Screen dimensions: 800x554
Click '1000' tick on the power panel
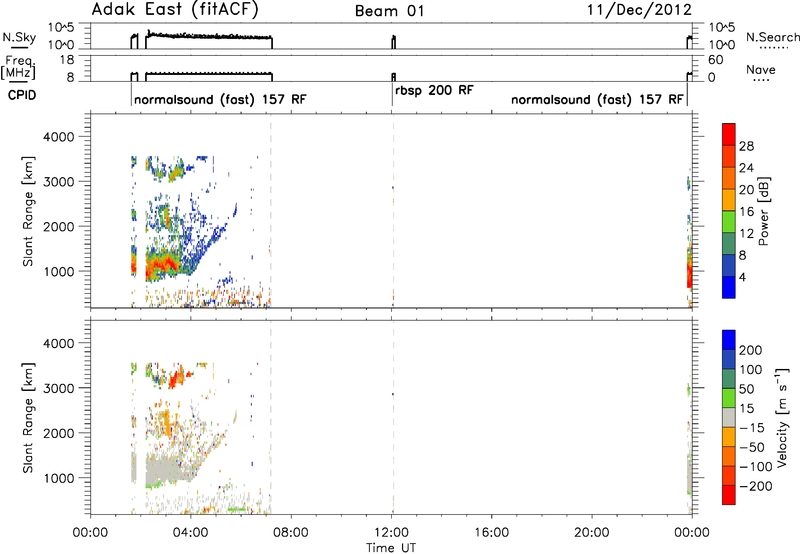[x=58, y=271]
